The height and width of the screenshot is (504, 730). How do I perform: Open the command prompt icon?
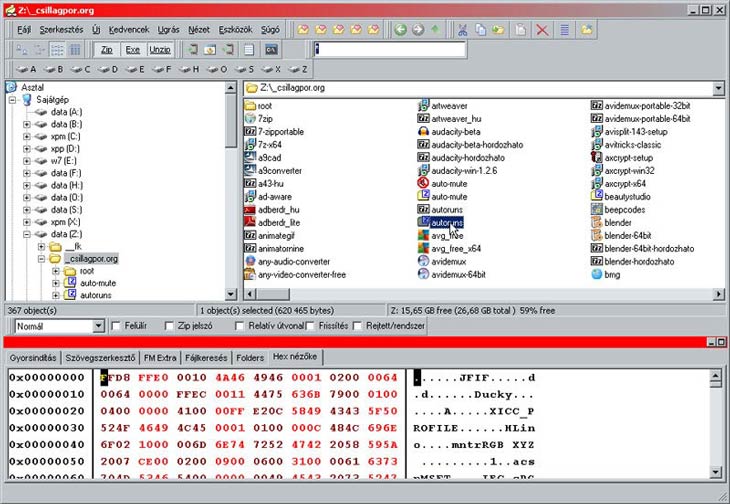pos(271,49)
